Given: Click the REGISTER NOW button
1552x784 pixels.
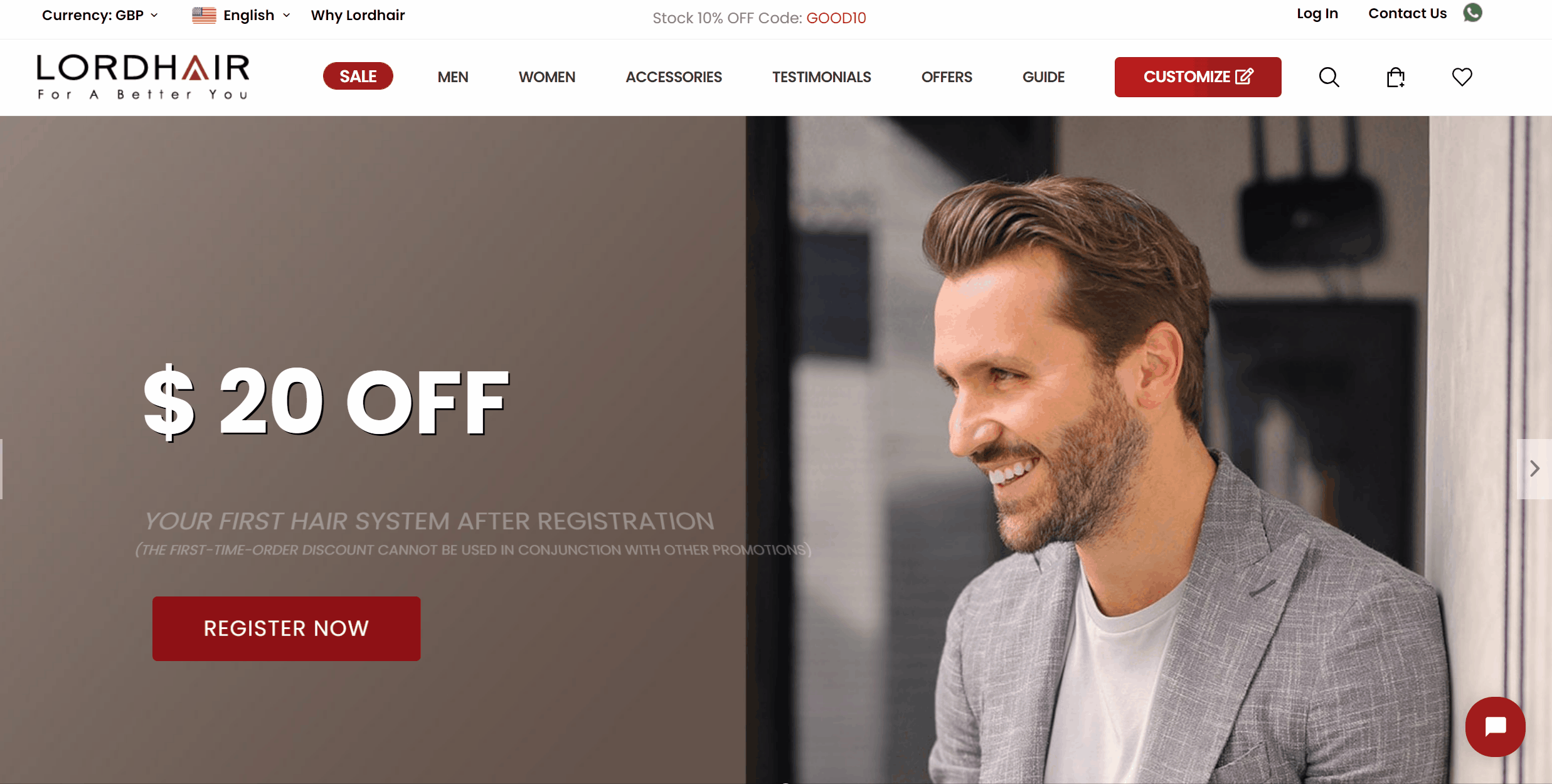Looking at the screenshot, I should (x=286, y=628).
